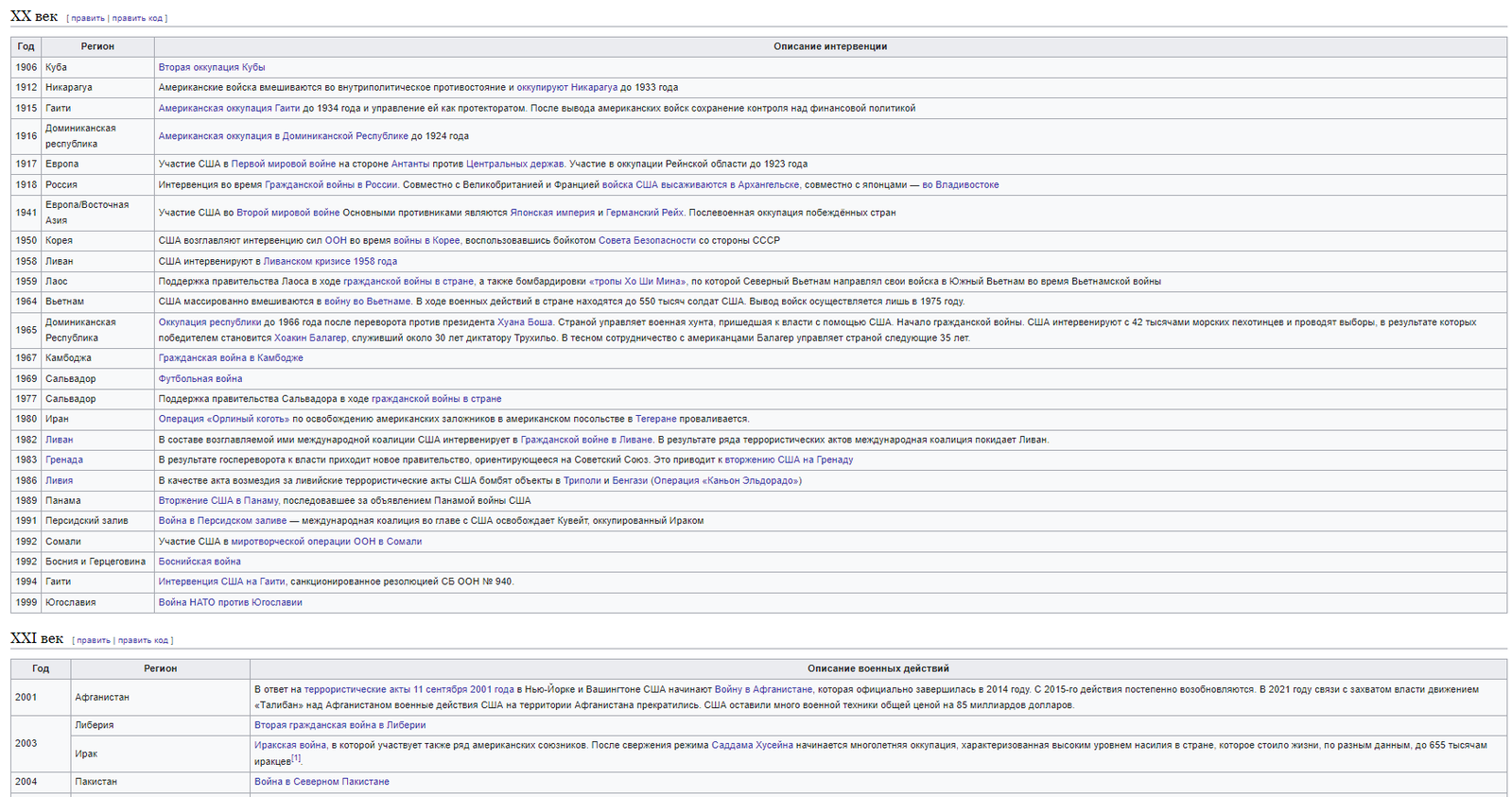Open 'Американская оккупация Гаити' link
Screen dimensions: 1512x797
[229, 108]
